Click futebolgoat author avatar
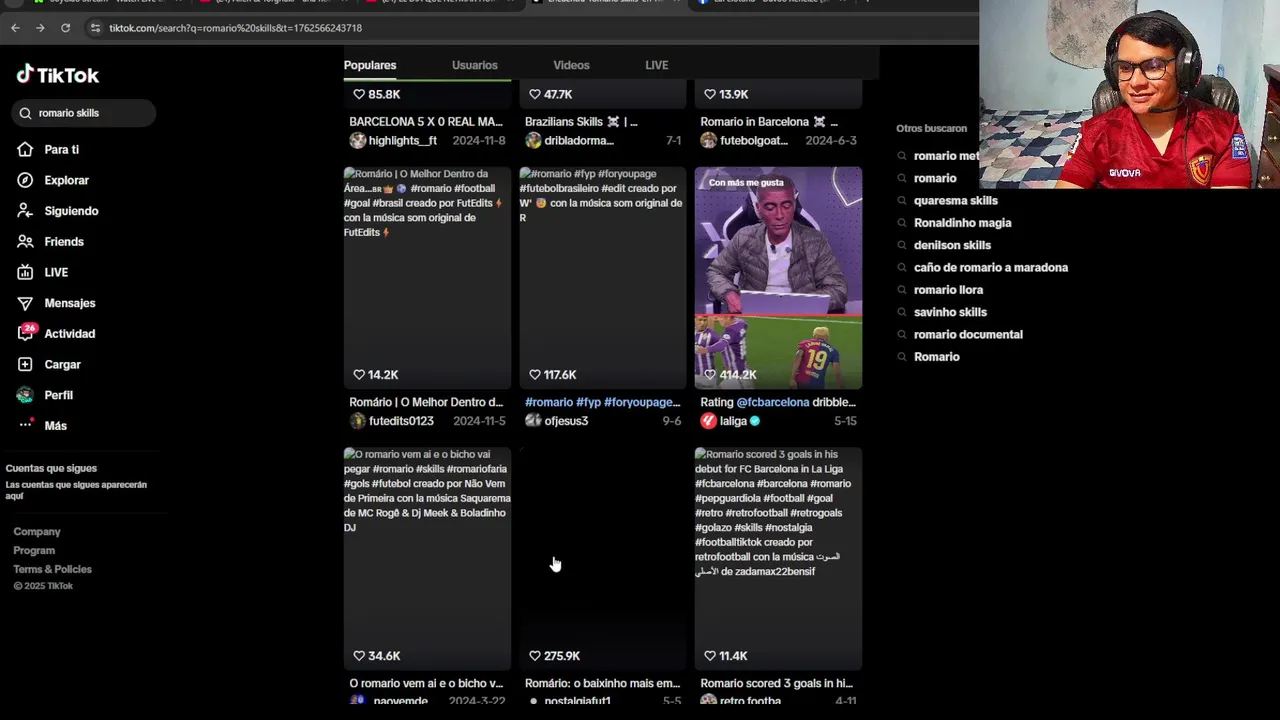 [x=708, y=141]
